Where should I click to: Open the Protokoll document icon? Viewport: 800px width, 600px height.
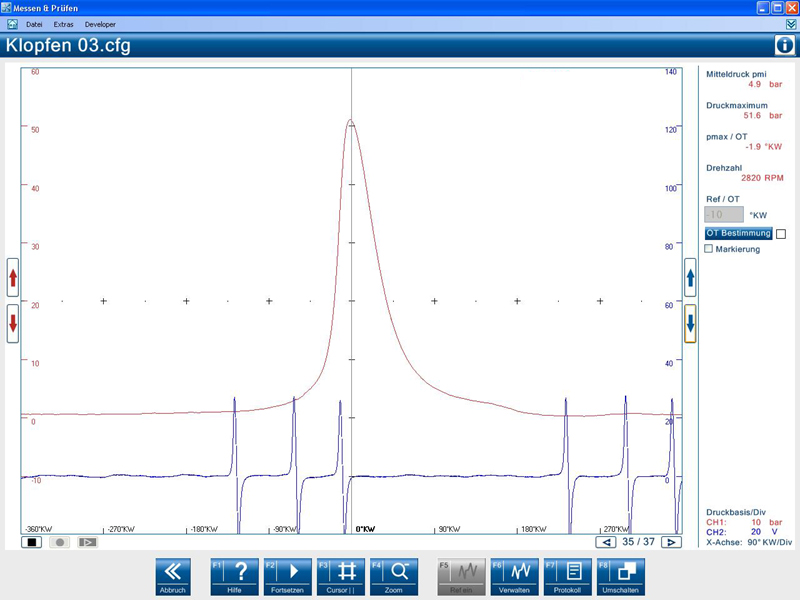(568, 576)
